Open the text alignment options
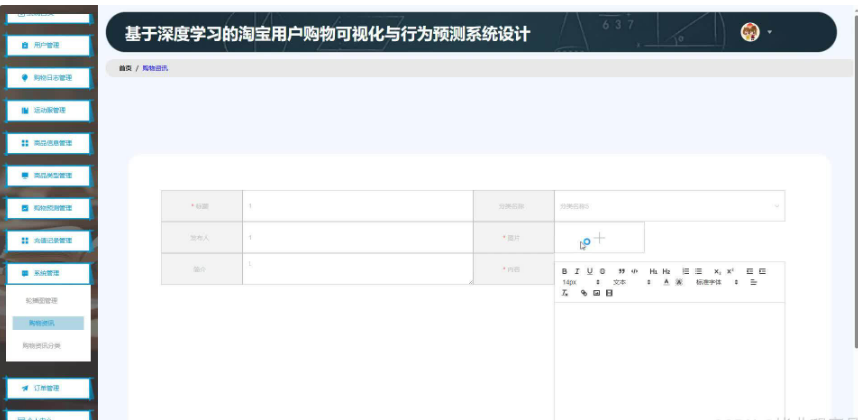858x420 pixels. point(753,282)
